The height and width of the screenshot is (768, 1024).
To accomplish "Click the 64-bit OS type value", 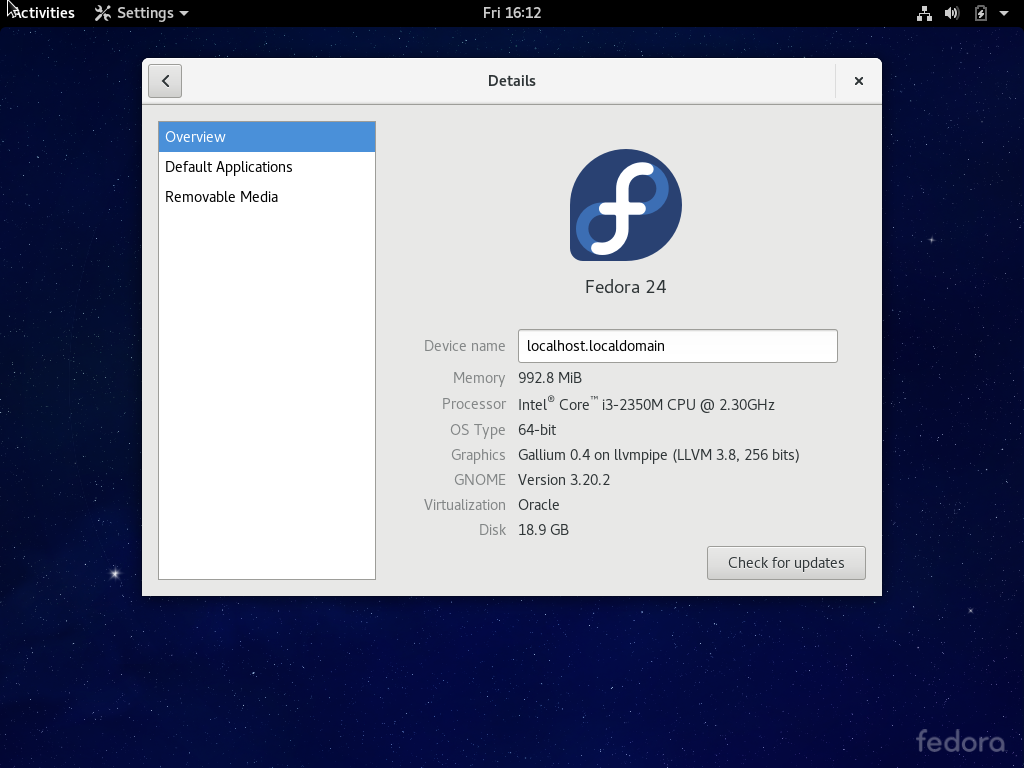I will coord(537,430).
